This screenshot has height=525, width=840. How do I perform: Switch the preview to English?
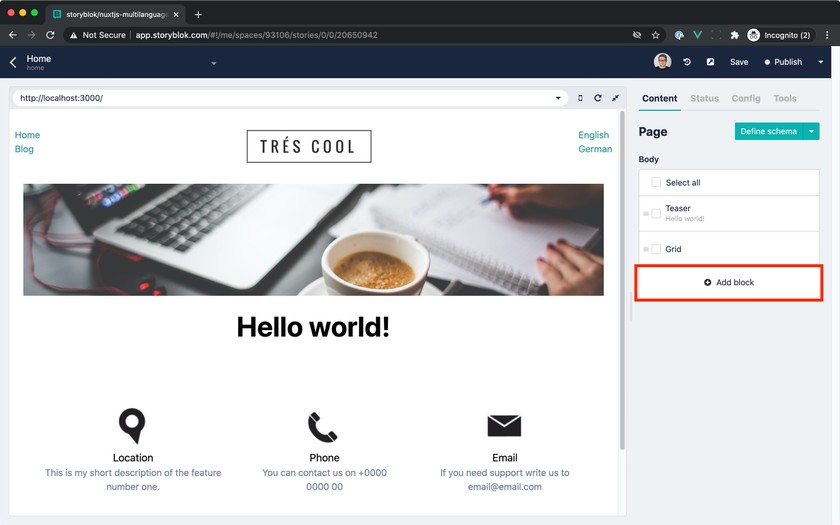coord(594,135)
